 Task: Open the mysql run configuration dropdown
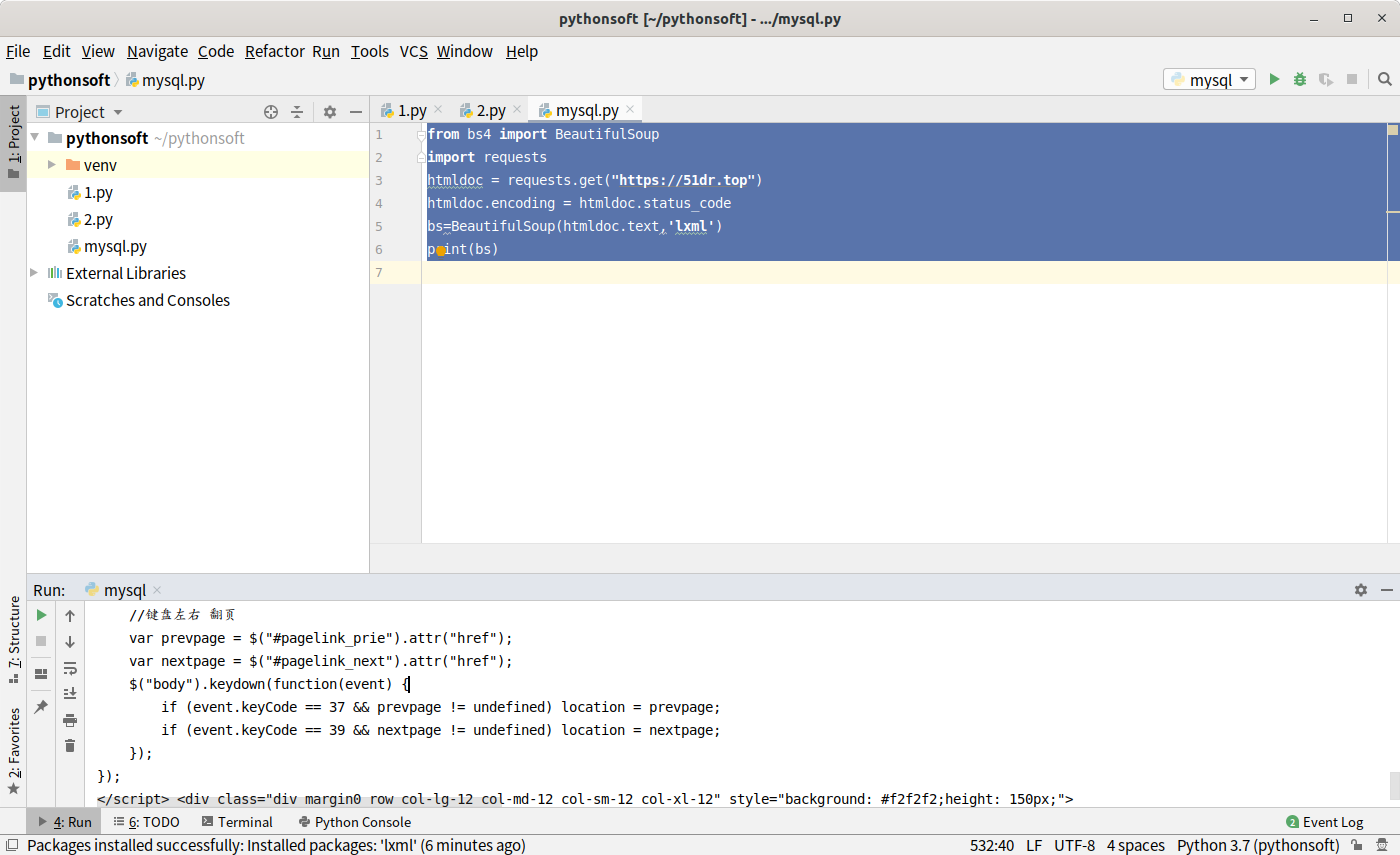point(1209,79)
